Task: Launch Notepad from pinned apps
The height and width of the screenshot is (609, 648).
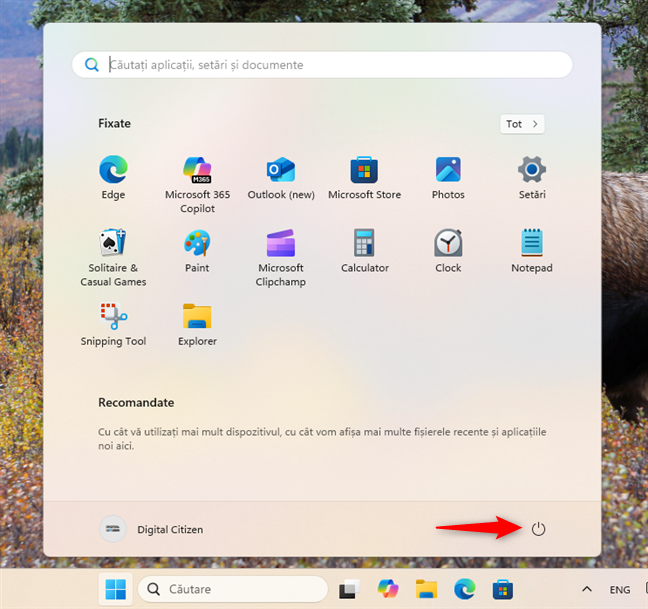Action: [x=532, y=251]
